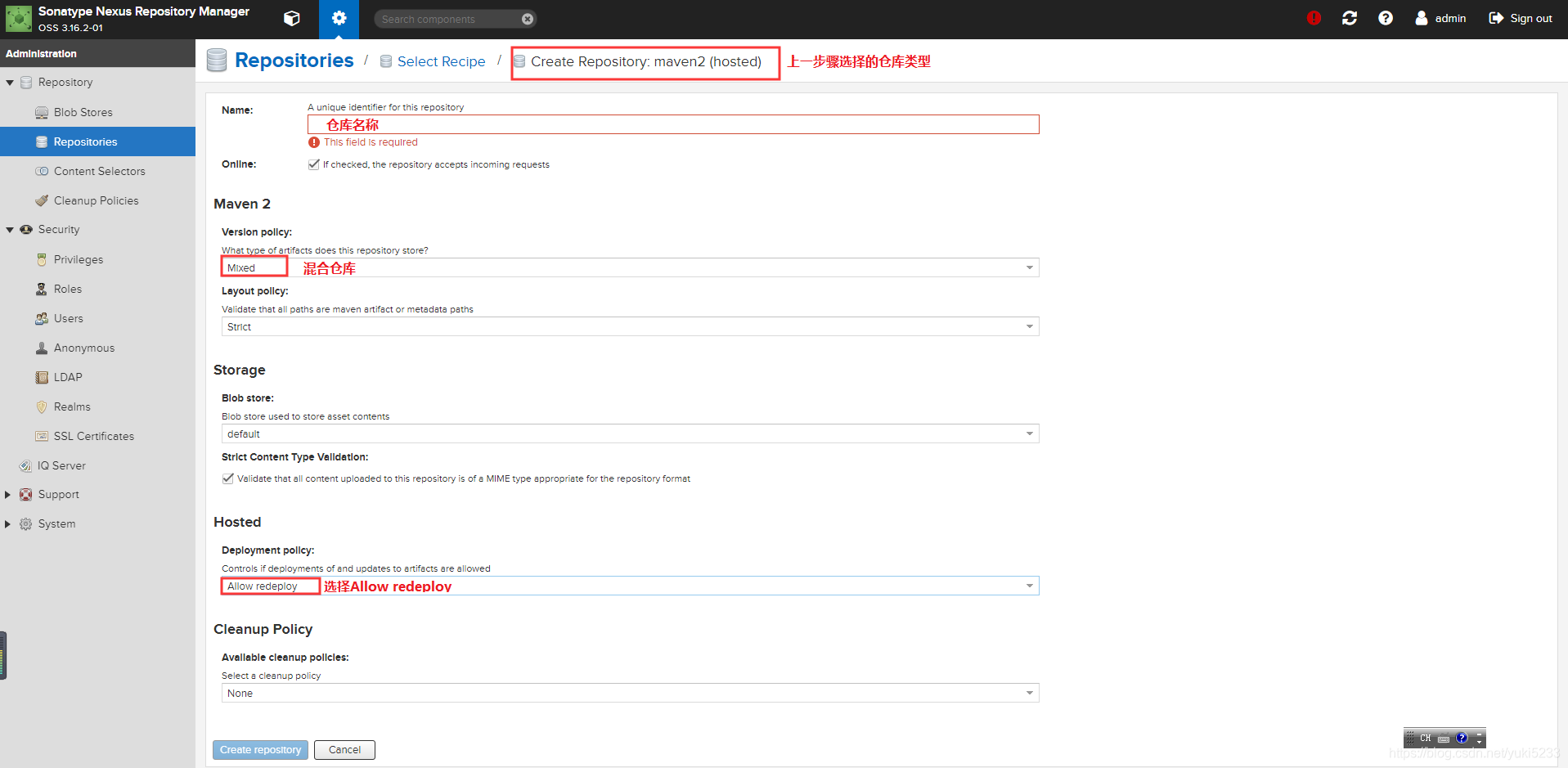Click the System gear icon in sidebar
1568x768 pixels.
[26, 524]
